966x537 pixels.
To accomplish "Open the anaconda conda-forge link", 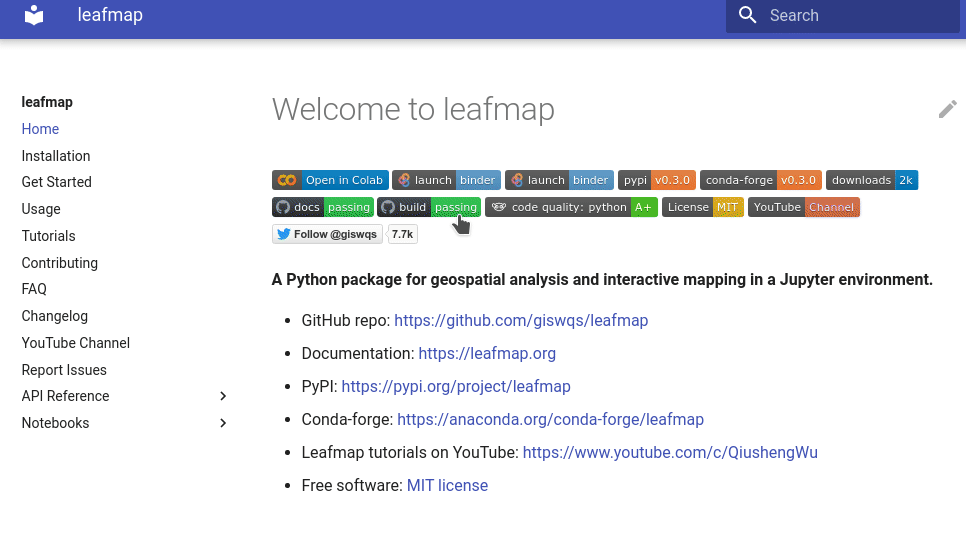I will 550,419.
